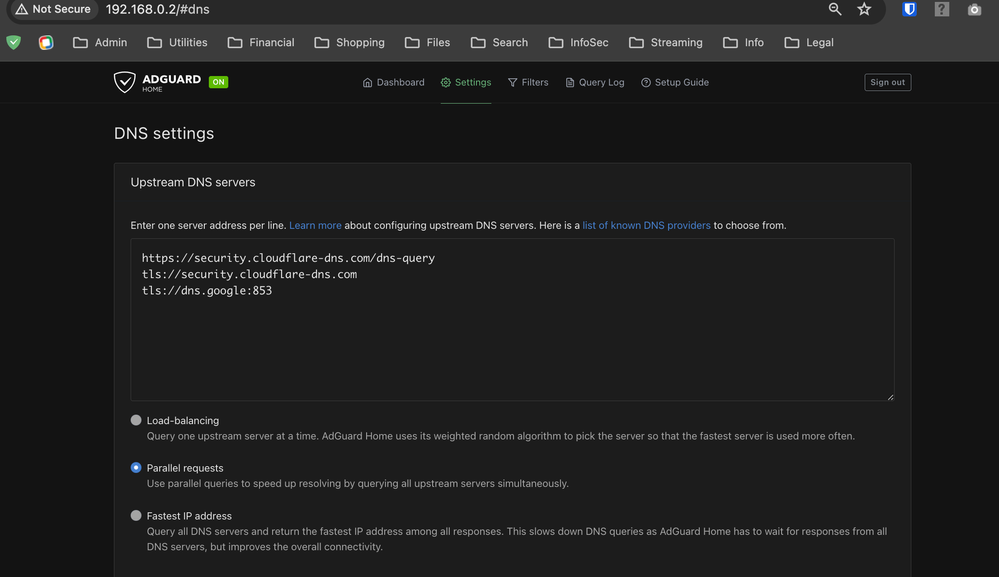Click the colorful square bookmark icon

46,43
